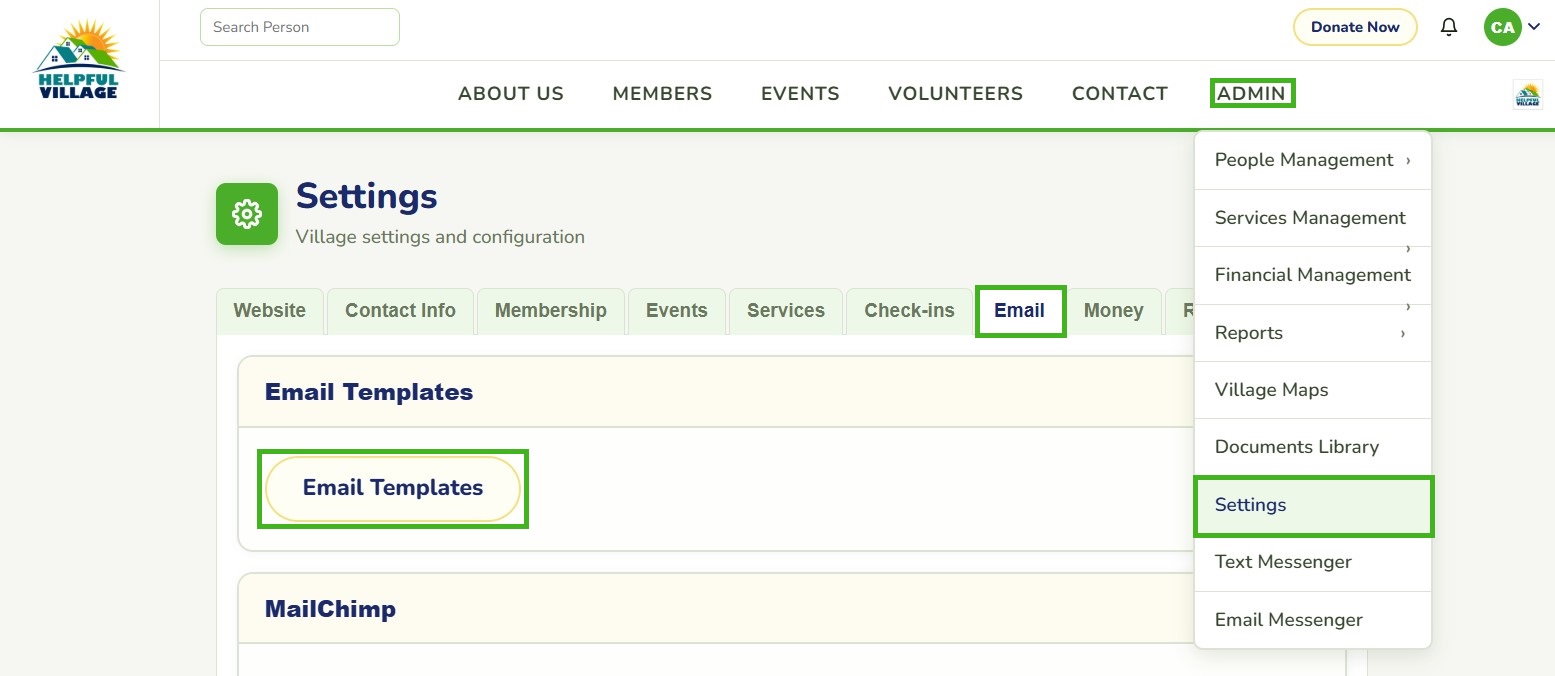Screen dimensions: 1555x676
Task: Switch to the Membership tab
Action: point(551,311)
